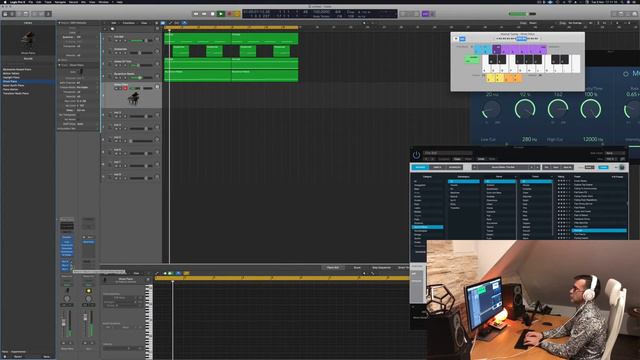The height and width of the screenshot is (360, 640).
Task: Open the Library from the control bar
Action: pyautogui.click(x=5, y=14)
